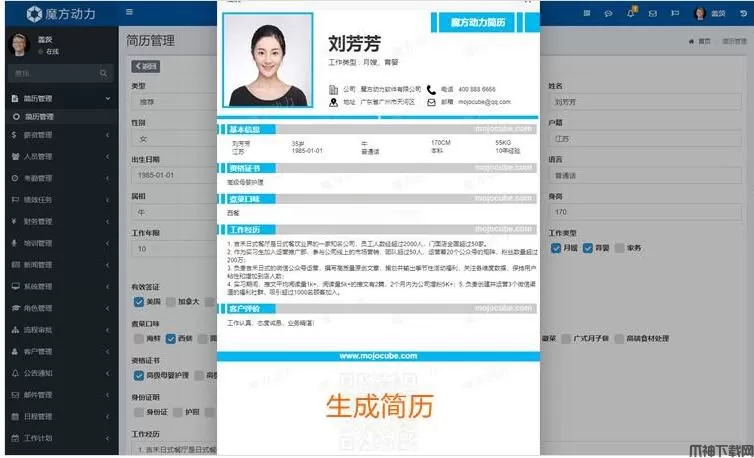Open 角色管理 in the sidebar

(62, 308)
